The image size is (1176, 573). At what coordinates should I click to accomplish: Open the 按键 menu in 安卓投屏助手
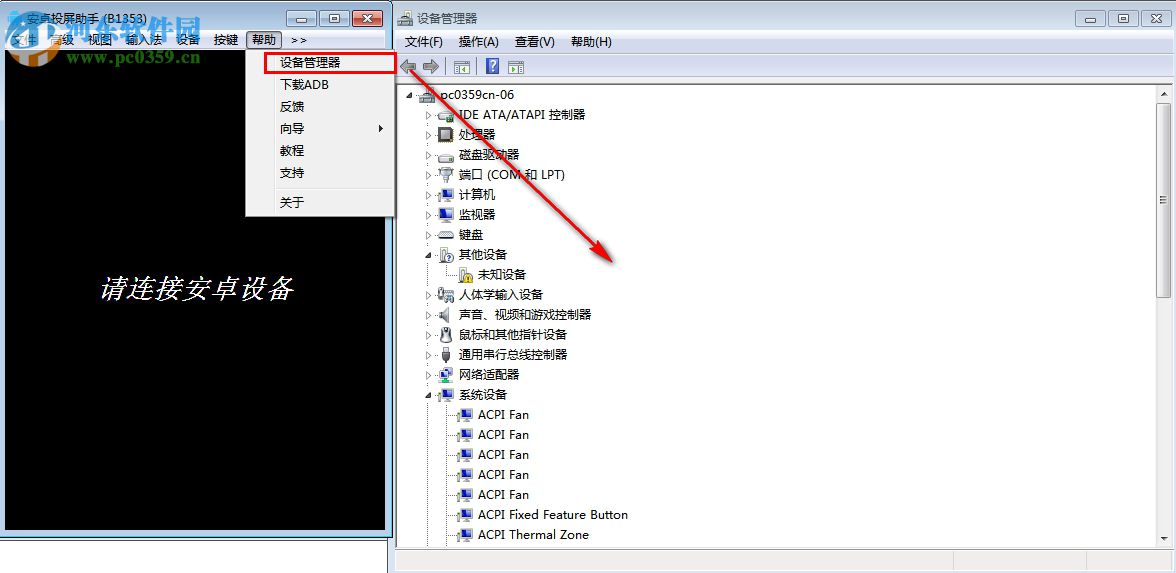tap(226, 40)
